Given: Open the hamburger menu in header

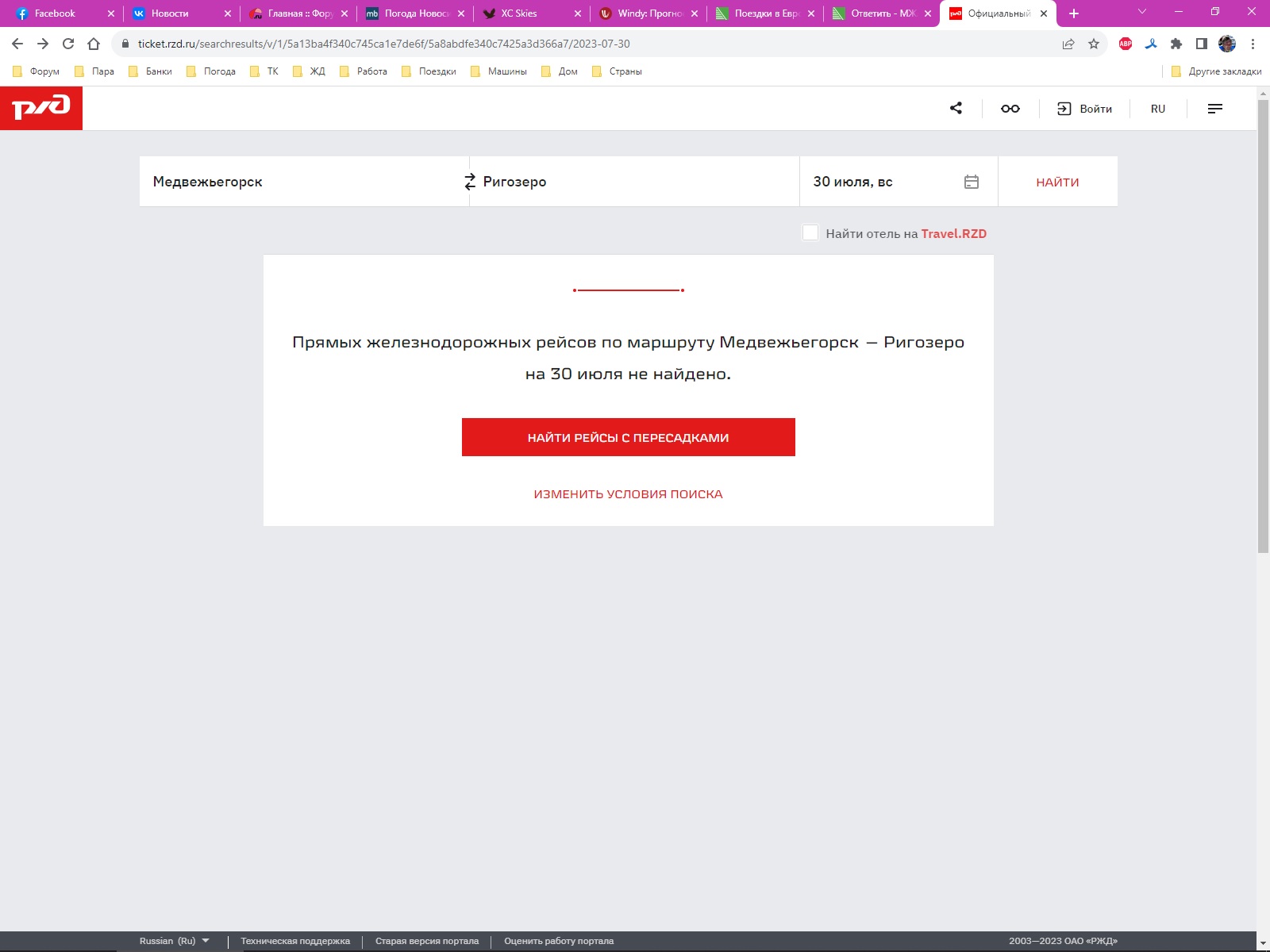Looking at the screenshot, I should click(1214, 109).
